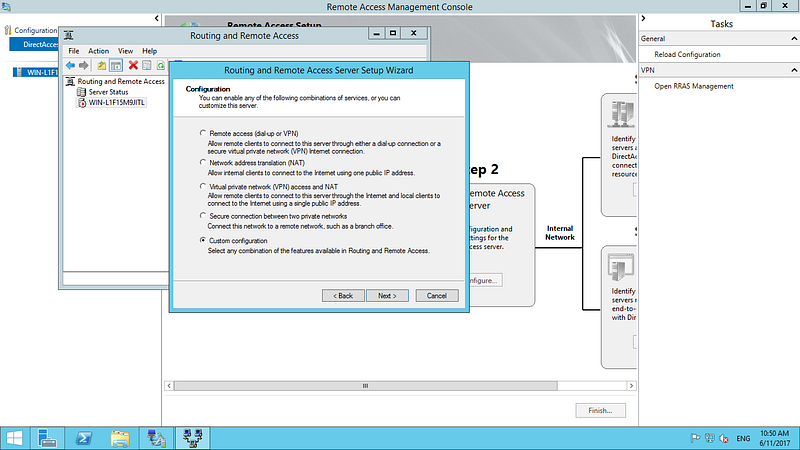Viewport: 800px width, 450px height.
Task: Open the Help menu
Action: coord(149,51)
